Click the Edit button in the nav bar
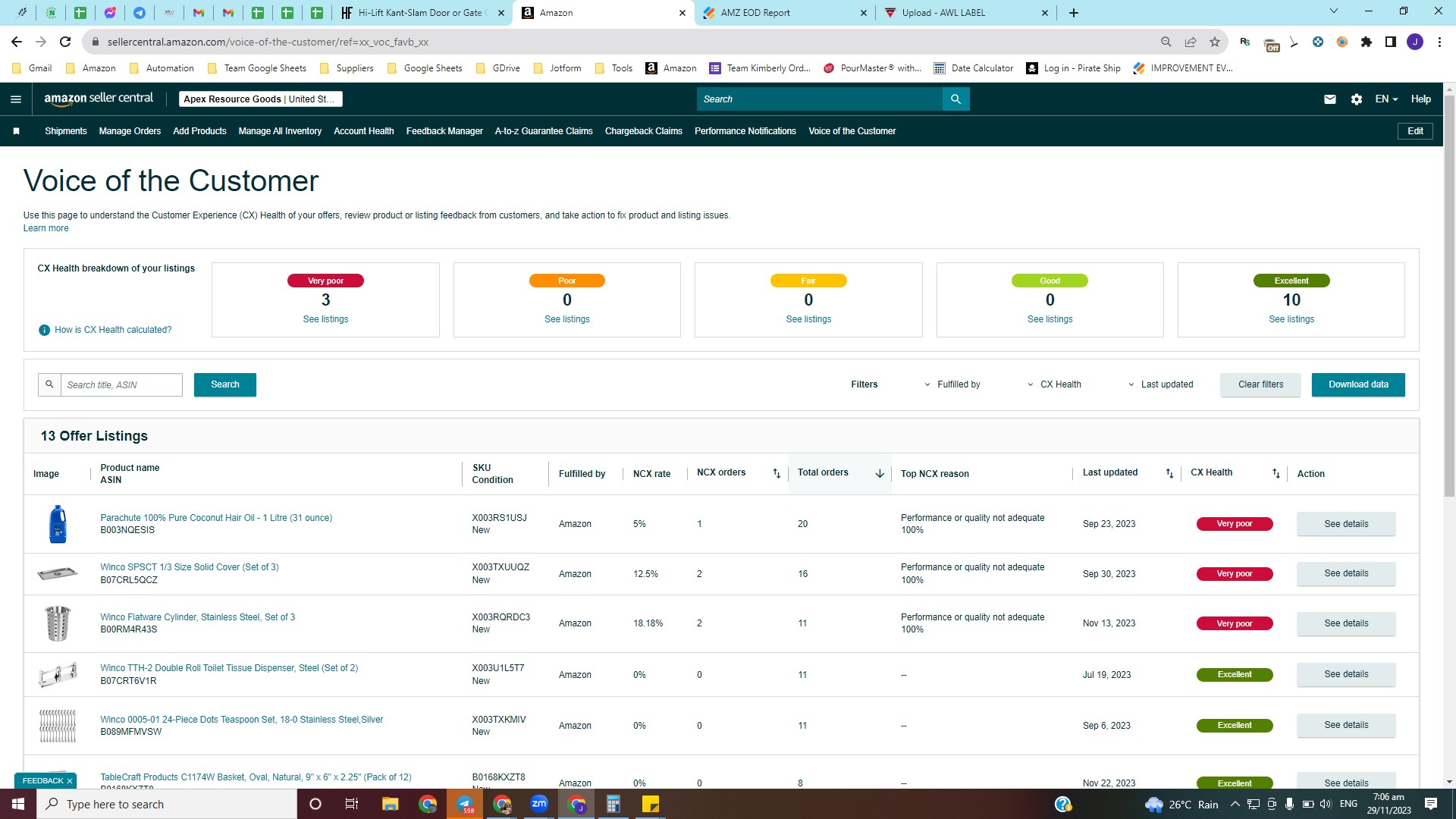 [x=1415, y=131]
